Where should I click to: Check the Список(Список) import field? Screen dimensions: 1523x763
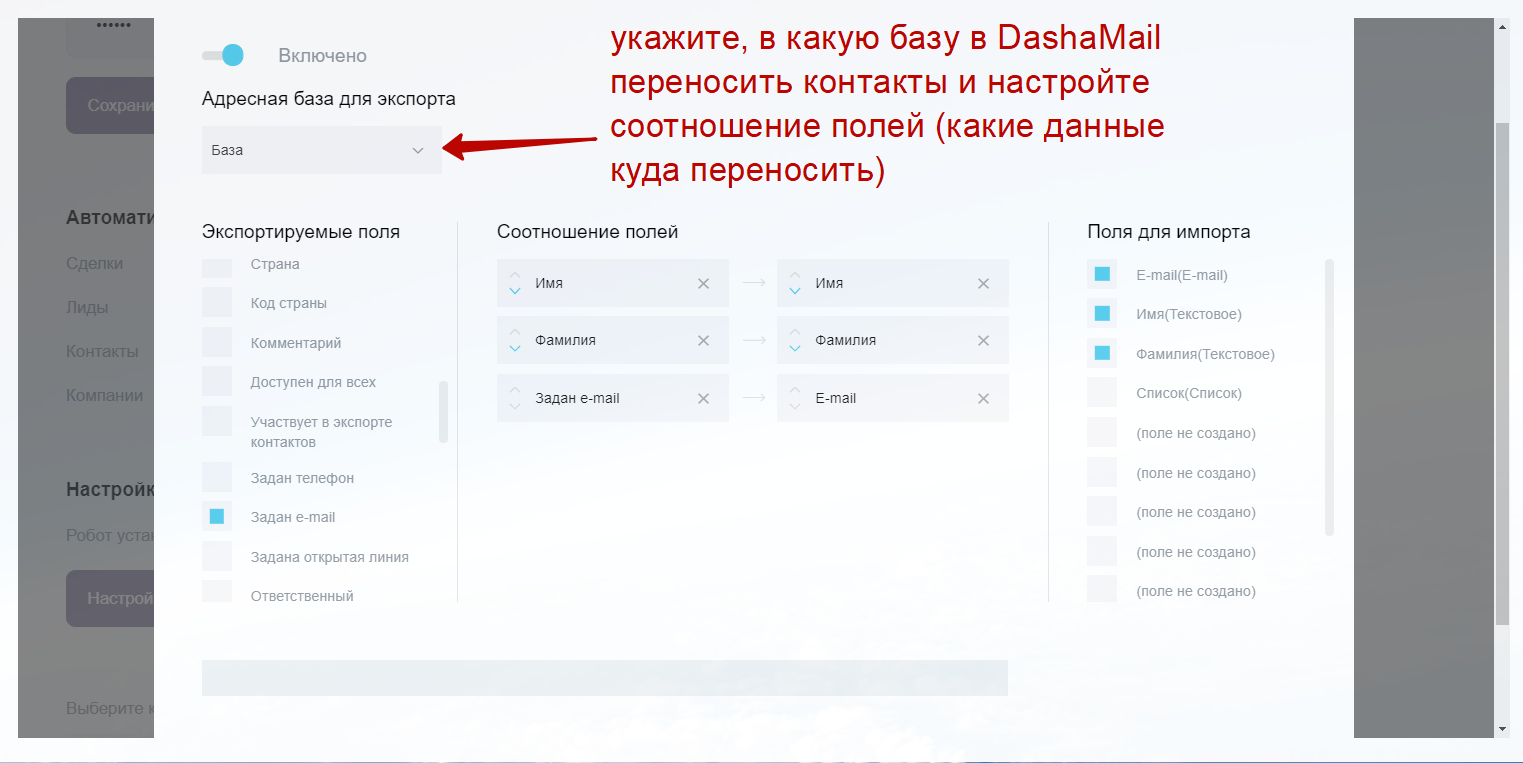[x=1102, y=393]
